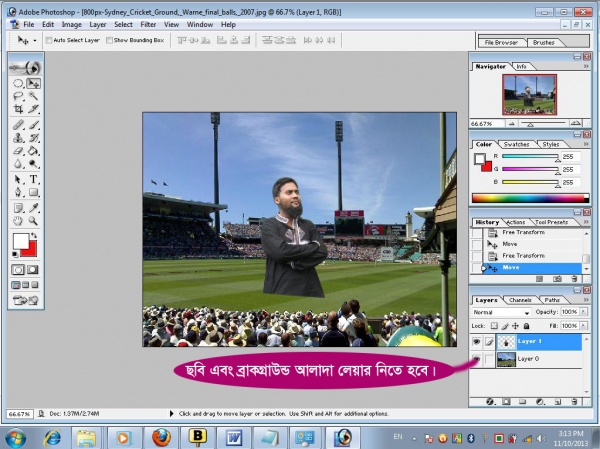Select the Crop tool

18,109
